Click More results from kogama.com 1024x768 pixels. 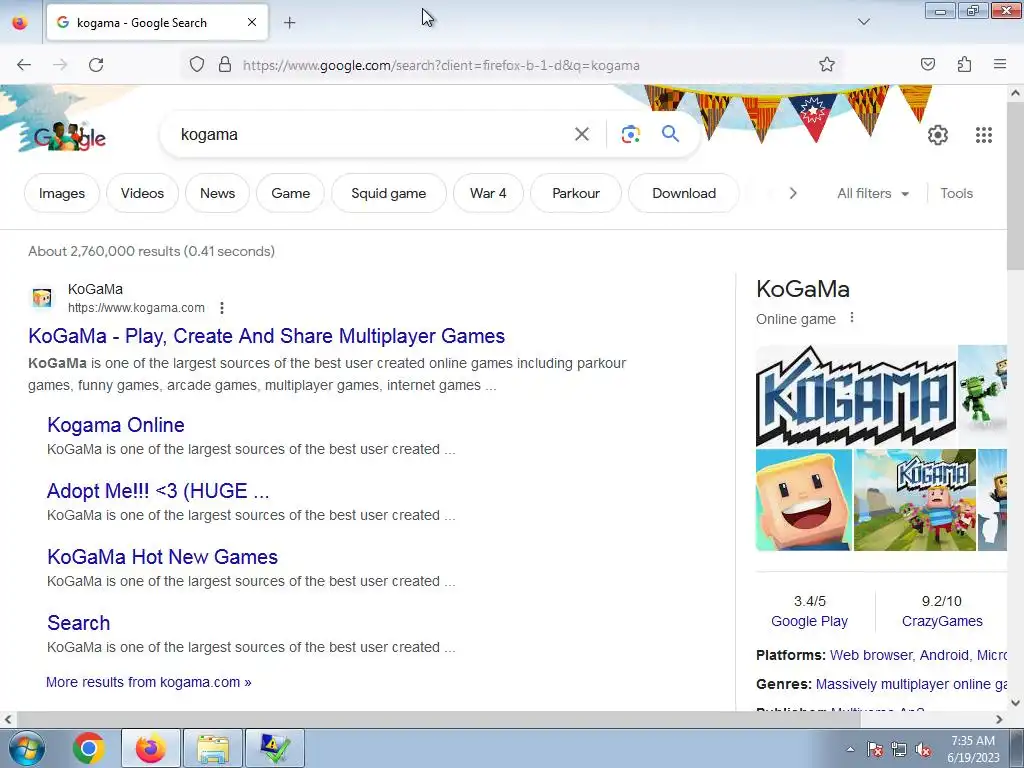[149, 682]
